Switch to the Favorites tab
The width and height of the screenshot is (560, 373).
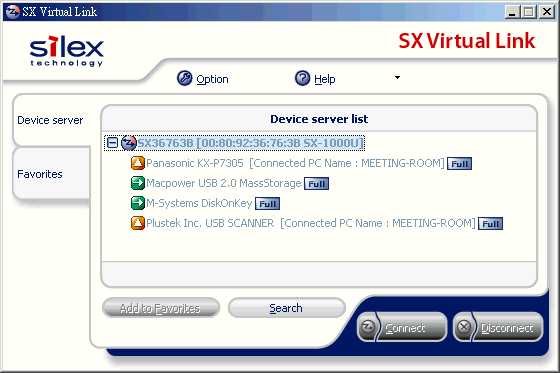coord(50,174)
